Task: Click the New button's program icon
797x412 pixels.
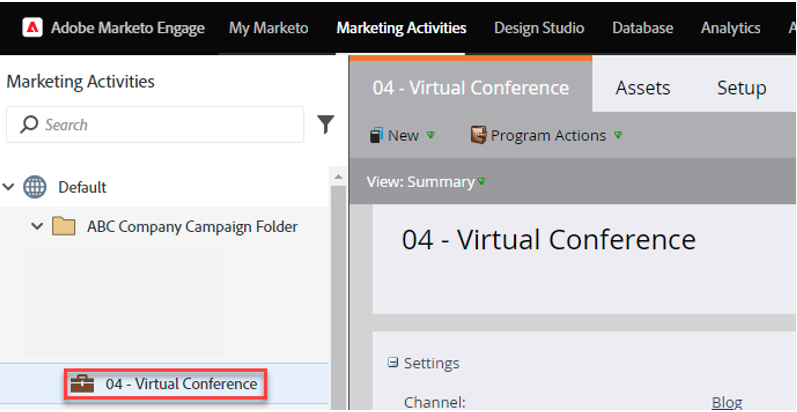Action: tap(376, 136)
